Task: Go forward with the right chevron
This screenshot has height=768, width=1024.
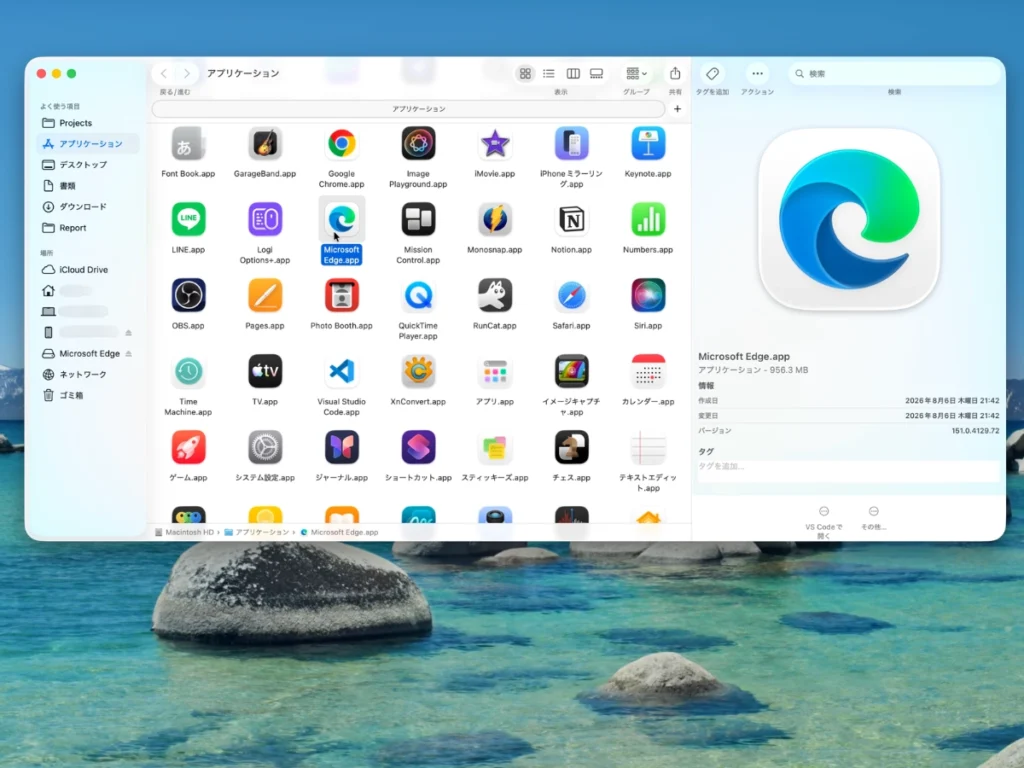Action: (187, 74)
